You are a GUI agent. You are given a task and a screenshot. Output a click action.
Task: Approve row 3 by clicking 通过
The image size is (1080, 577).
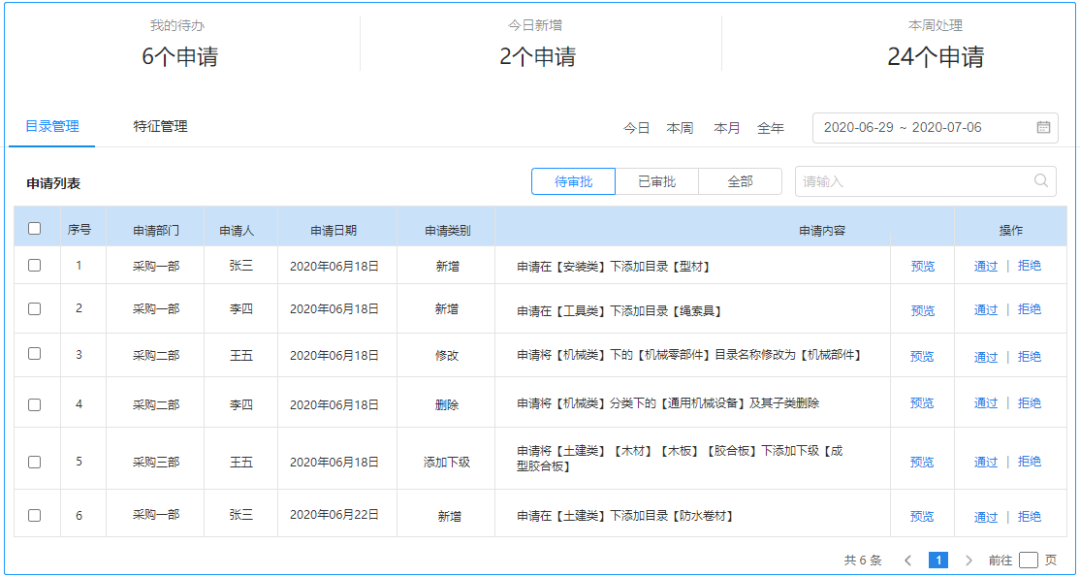[x=986, y=357]
